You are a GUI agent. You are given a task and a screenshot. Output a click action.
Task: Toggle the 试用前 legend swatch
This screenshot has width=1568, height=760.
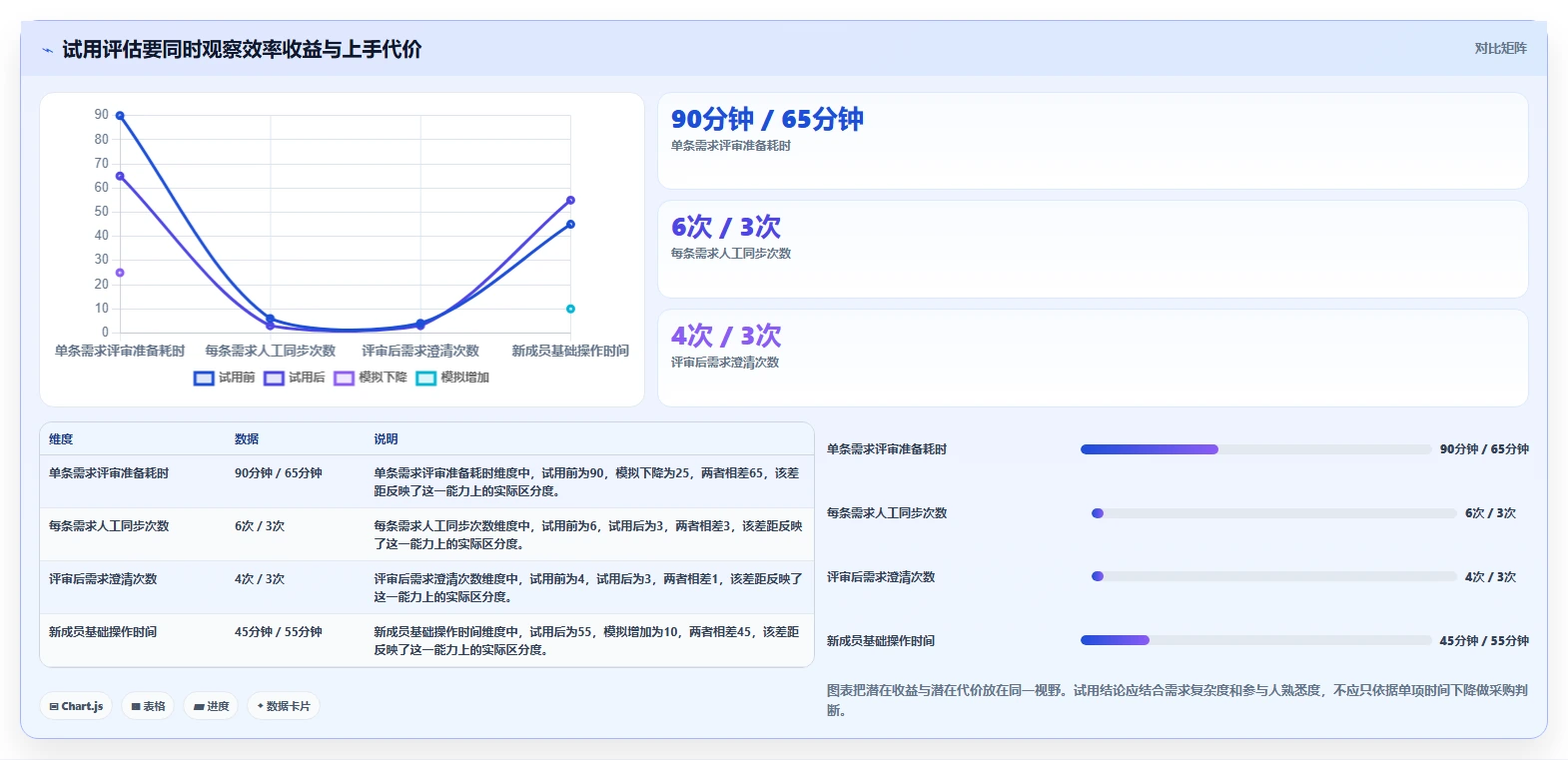coord(204,378)
